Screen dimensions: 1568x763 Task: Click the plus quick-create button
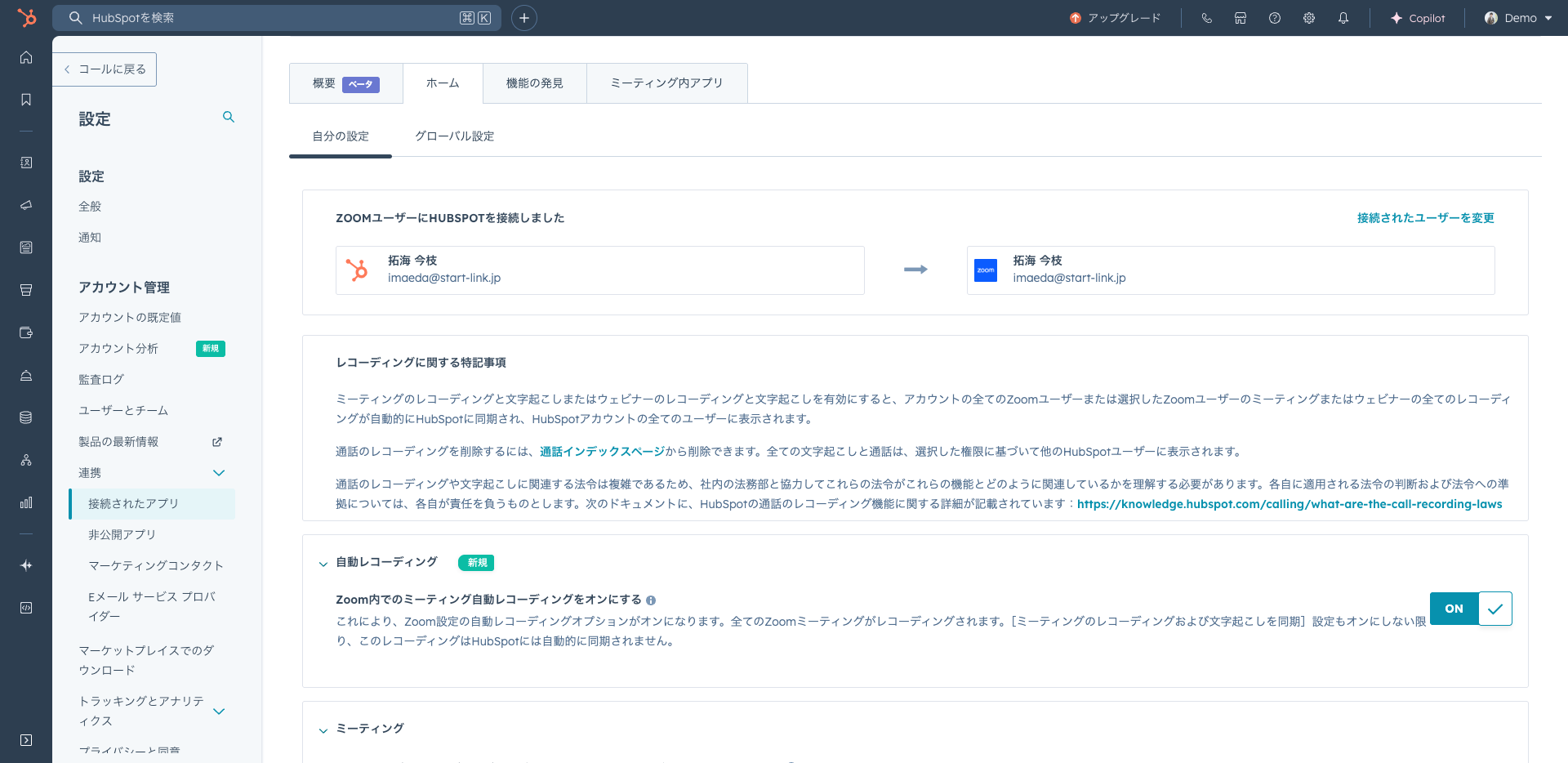click(x=523, y=18)
